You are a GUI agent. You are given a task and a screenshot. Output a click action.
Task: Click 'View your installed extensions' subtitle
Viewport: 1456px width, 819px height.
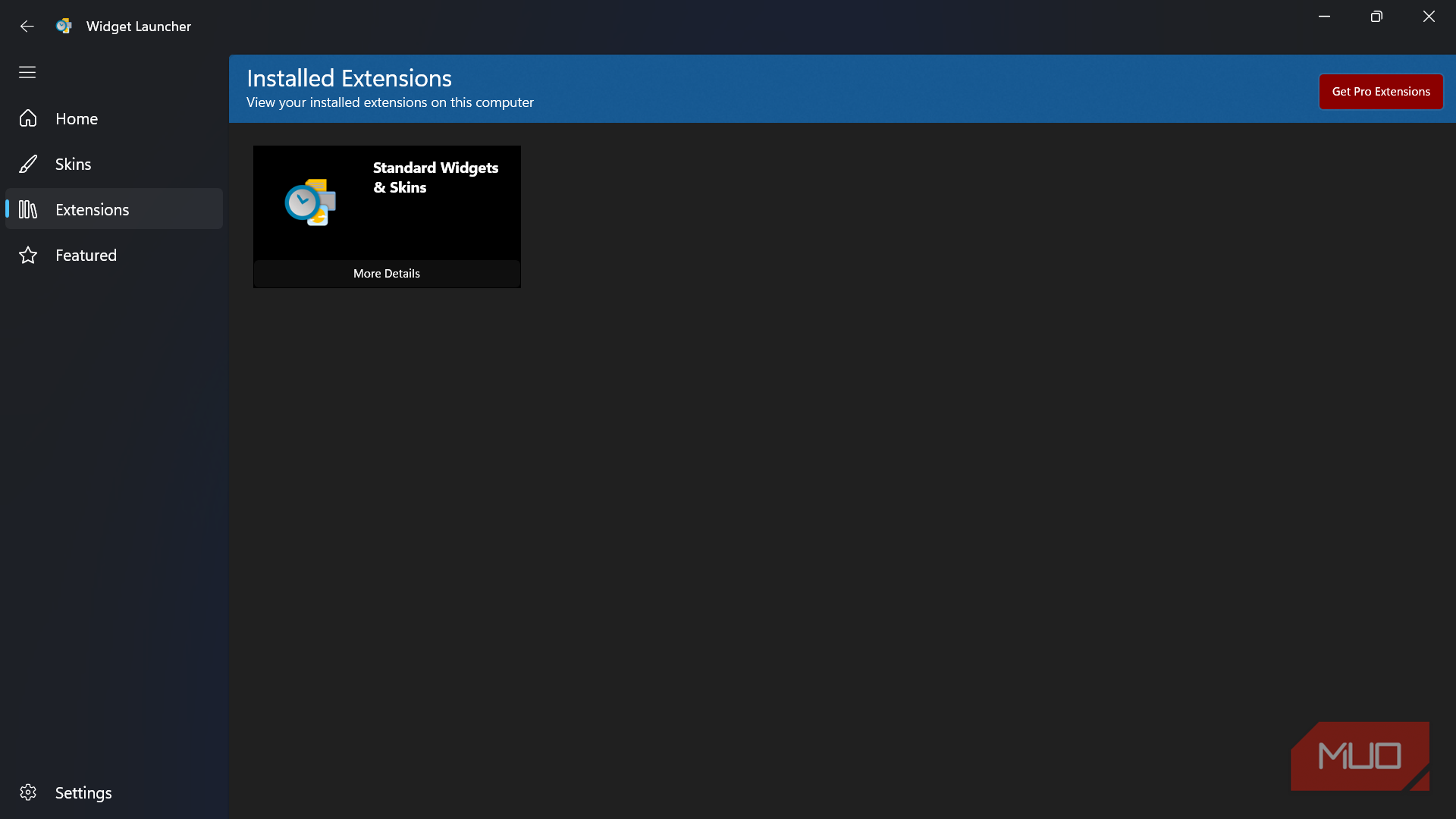pyautogui.click(x=390, y=102)
